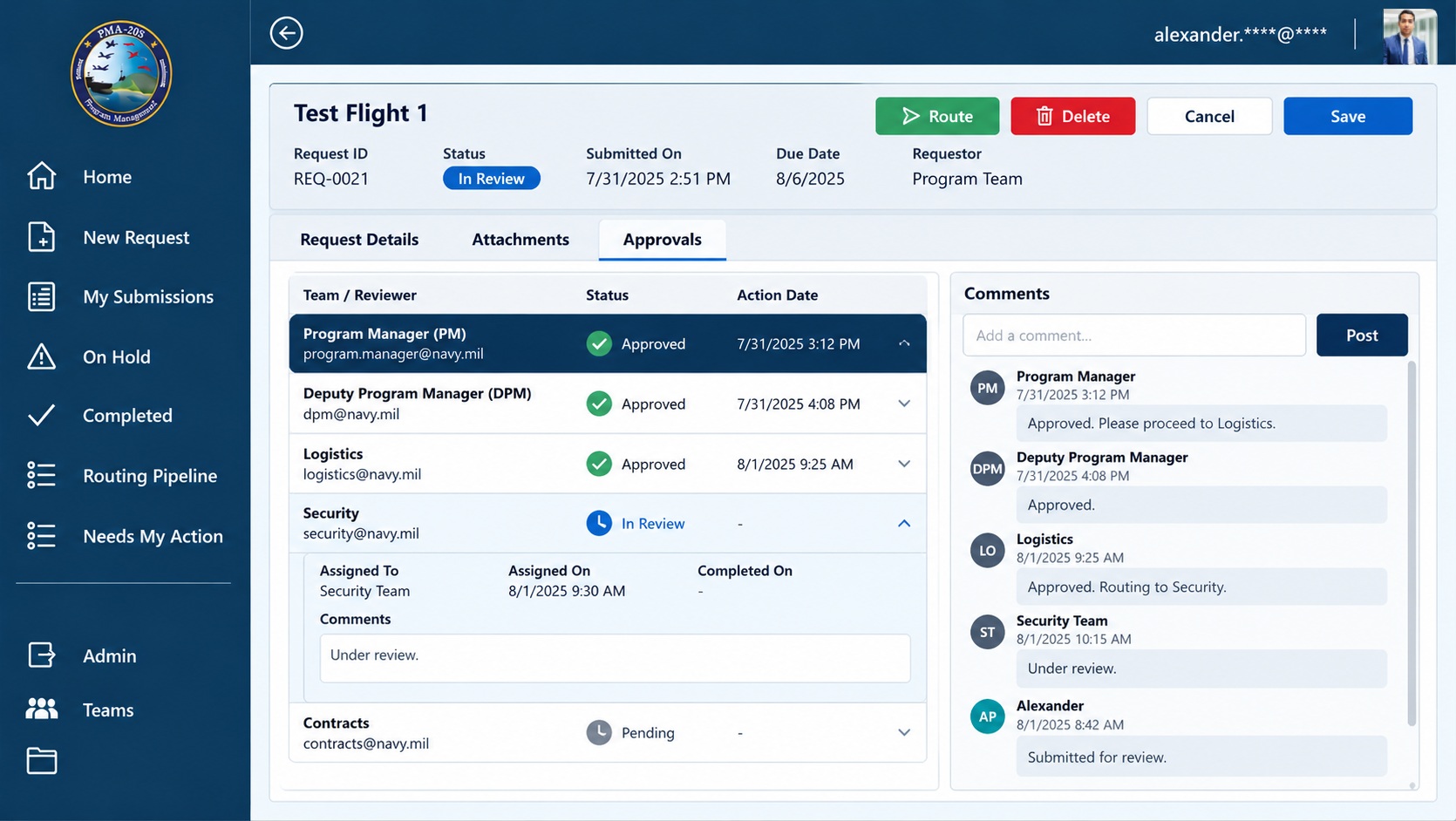
Task: Click the Completed checkmark icon
Action: point(41,415)
